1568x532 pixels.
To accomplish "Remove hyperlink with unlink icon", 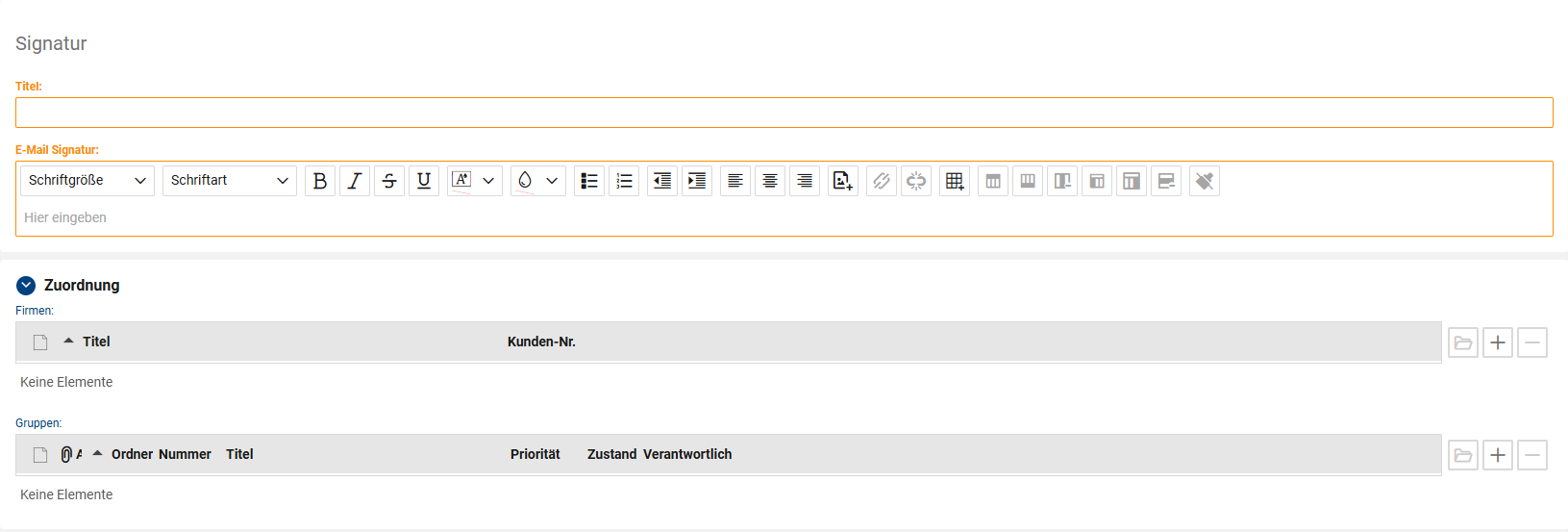I will (x=916, y=181).
